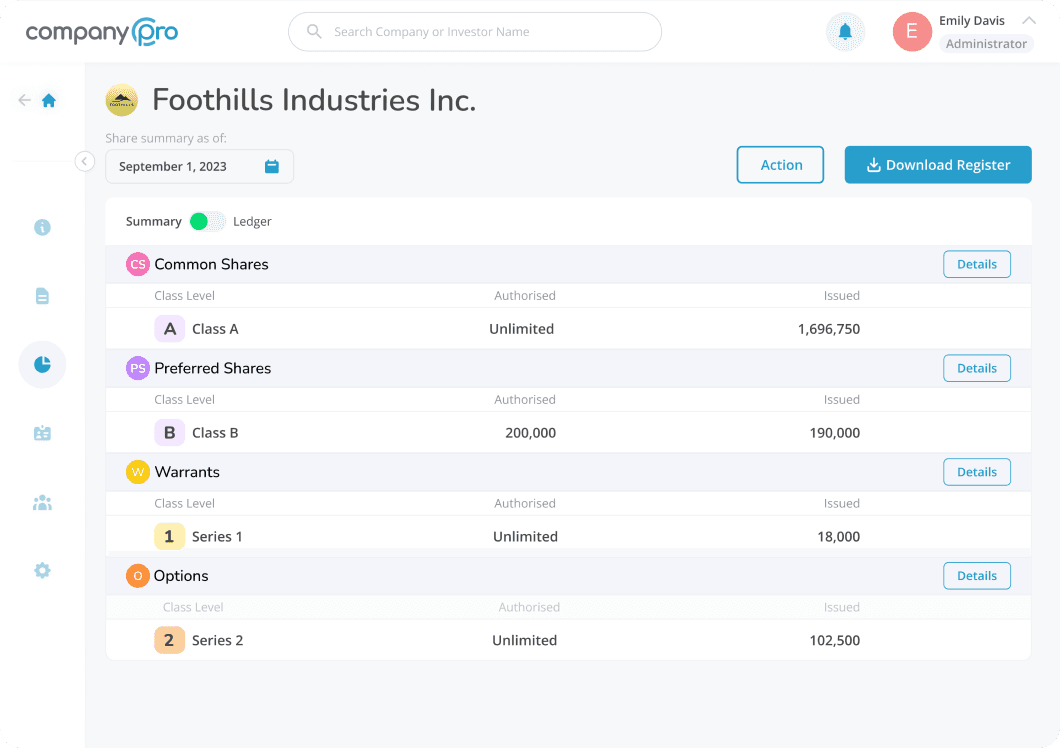
Task: Open the info icon in sidebar
Action: [x=42, y=227]
